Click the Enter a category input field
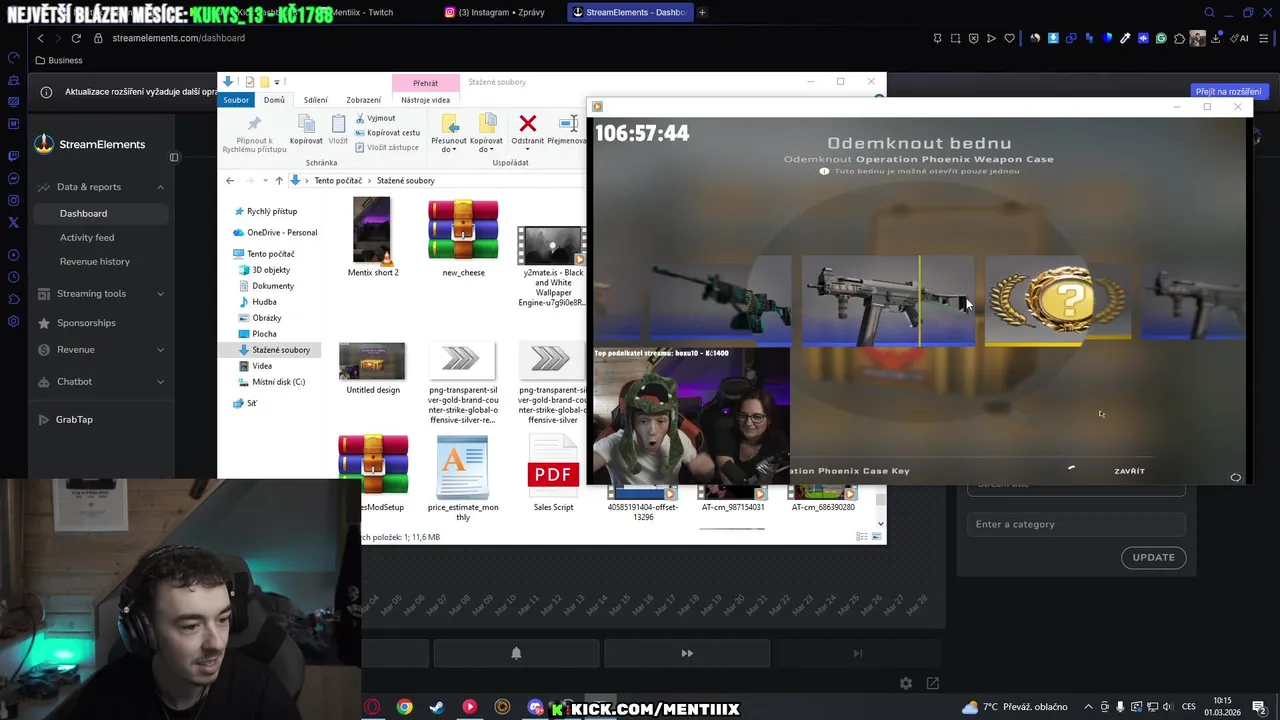1280x720 pixels. pyautogui.click(x=1076, y=524)
